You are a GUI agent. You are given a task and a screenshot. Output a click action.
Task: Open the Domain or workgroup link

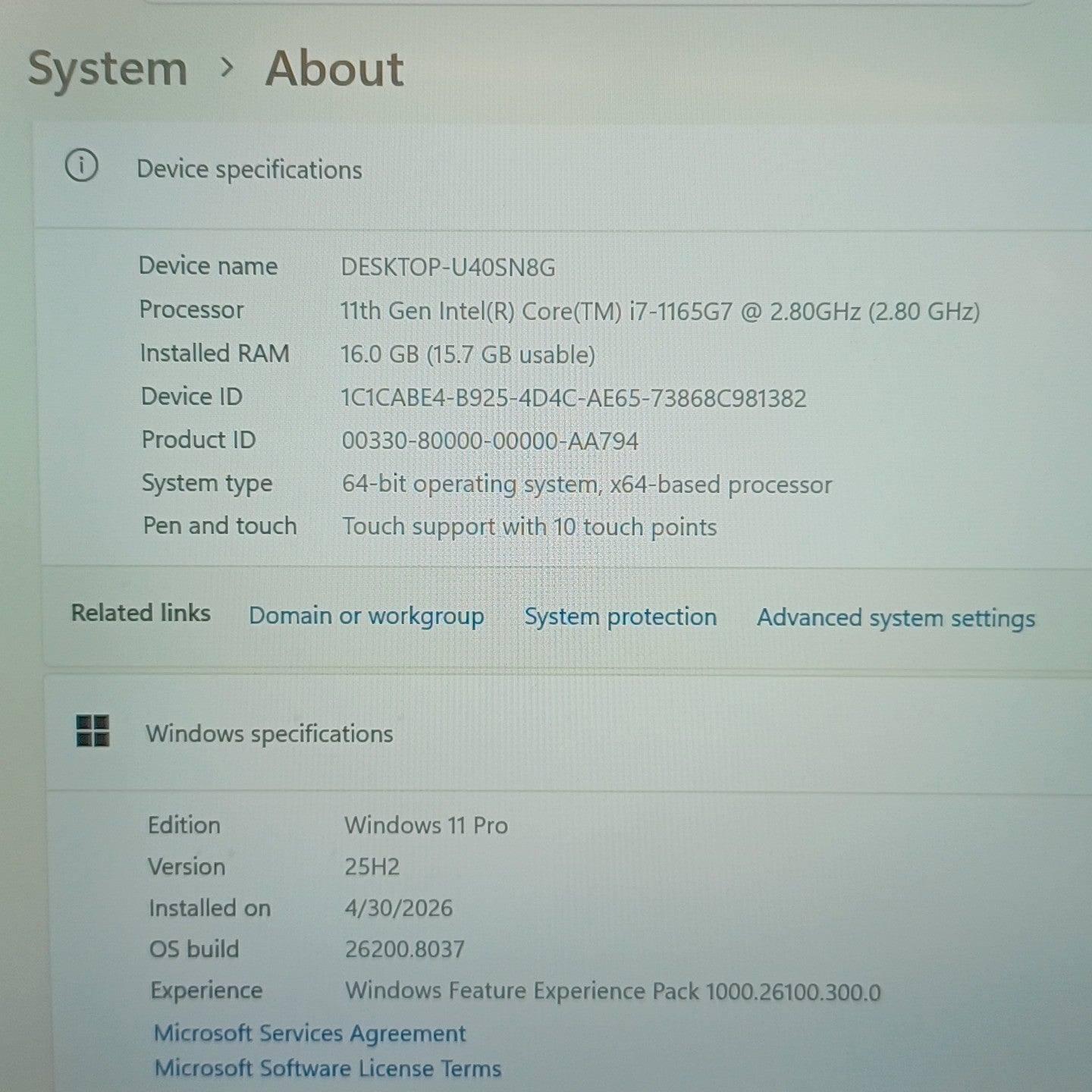point(366,616)
